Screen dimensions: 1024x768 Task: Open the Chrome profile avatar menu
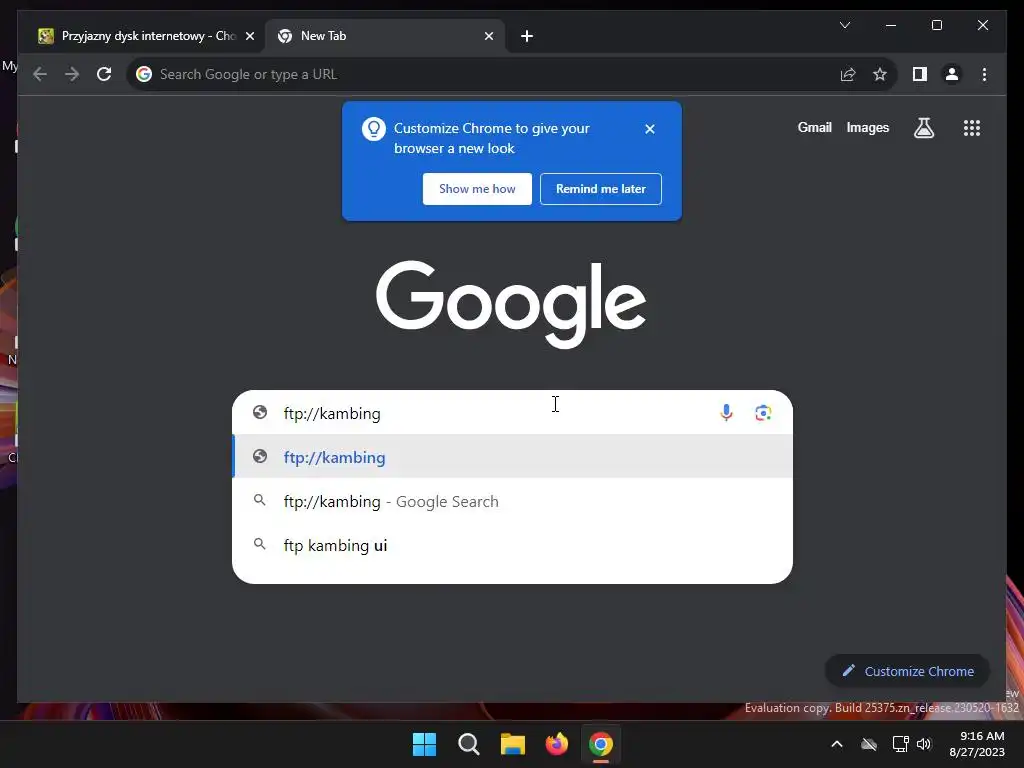coord(952,74)
